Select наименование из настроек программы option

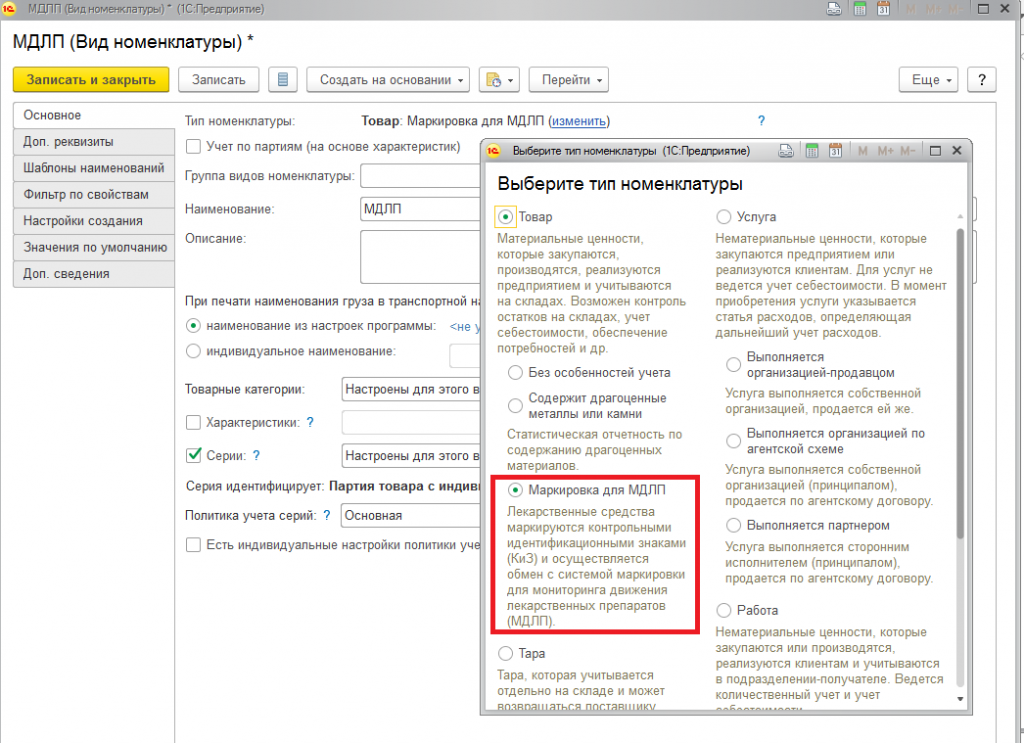point(193,326)
